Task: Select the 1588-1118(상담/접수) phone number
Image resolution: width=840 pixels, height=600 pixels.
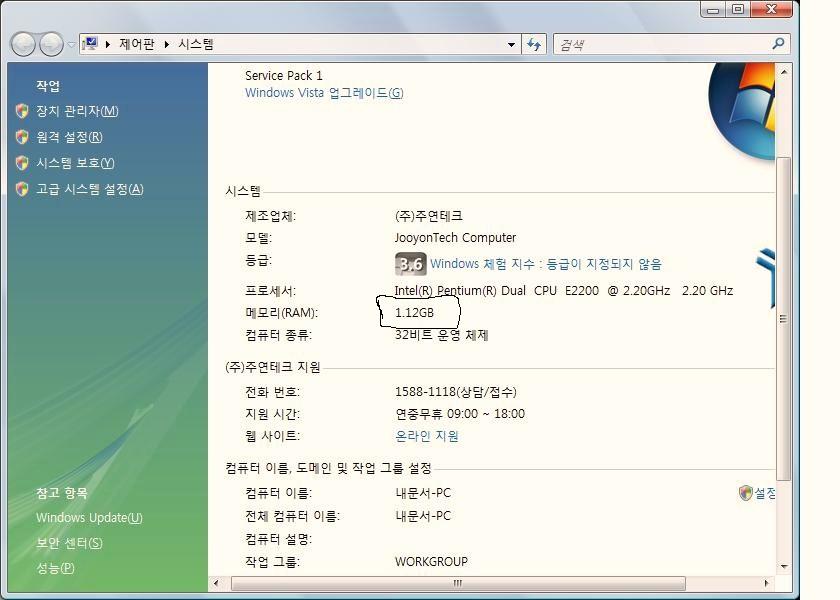Action: 456,392
